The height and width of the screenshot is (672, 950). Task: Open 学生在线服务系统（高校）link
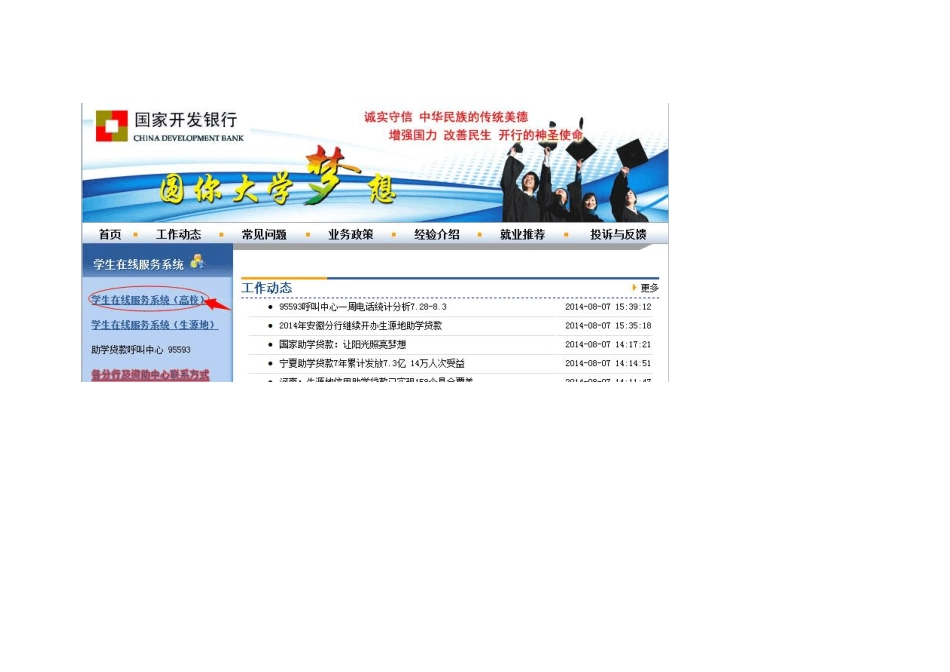148,300
